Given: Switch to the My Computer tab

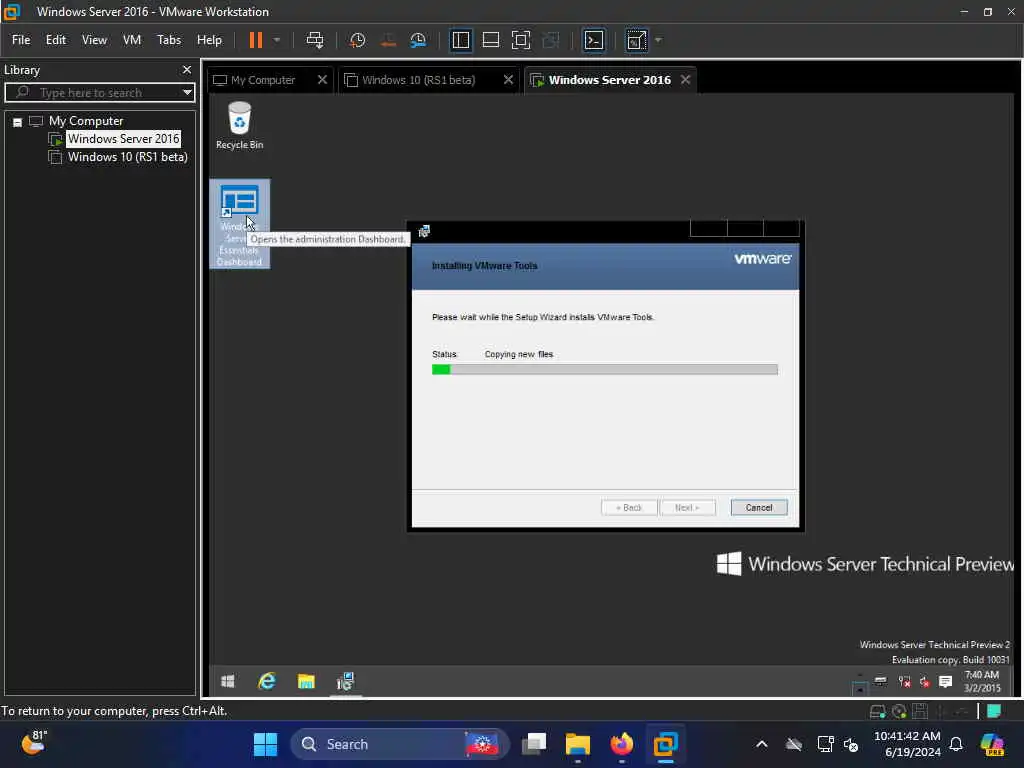Looking at the screenshot, I should pos(263,80).
